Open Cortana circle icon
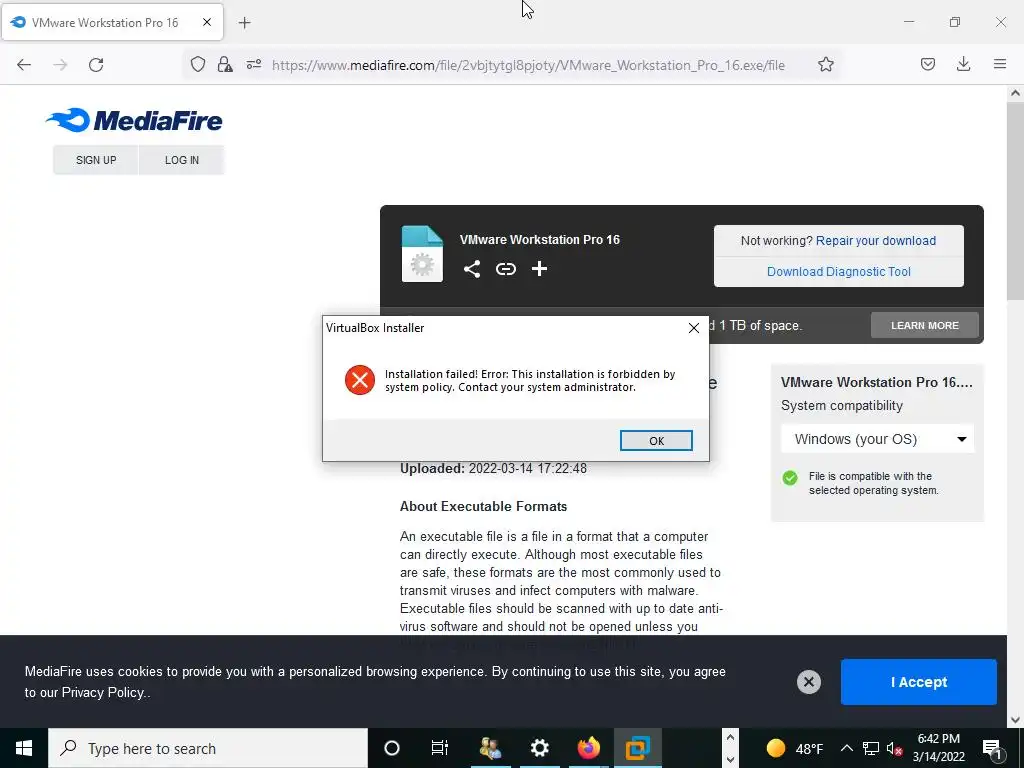The width and height of the screenshot is (1024, 768). pos(391,748)
